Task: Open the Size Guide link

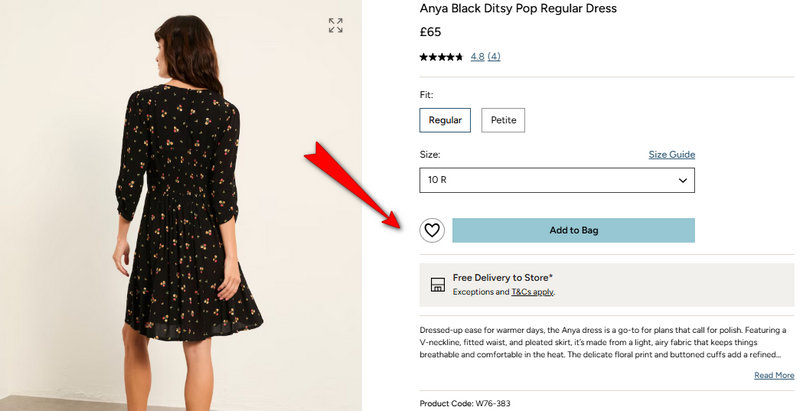Action: coord(671,155)
